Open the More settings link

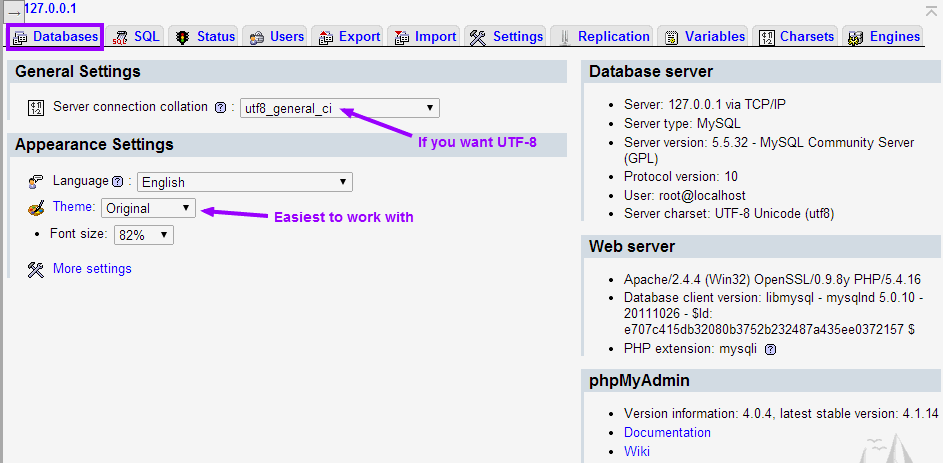click(92, 268)
